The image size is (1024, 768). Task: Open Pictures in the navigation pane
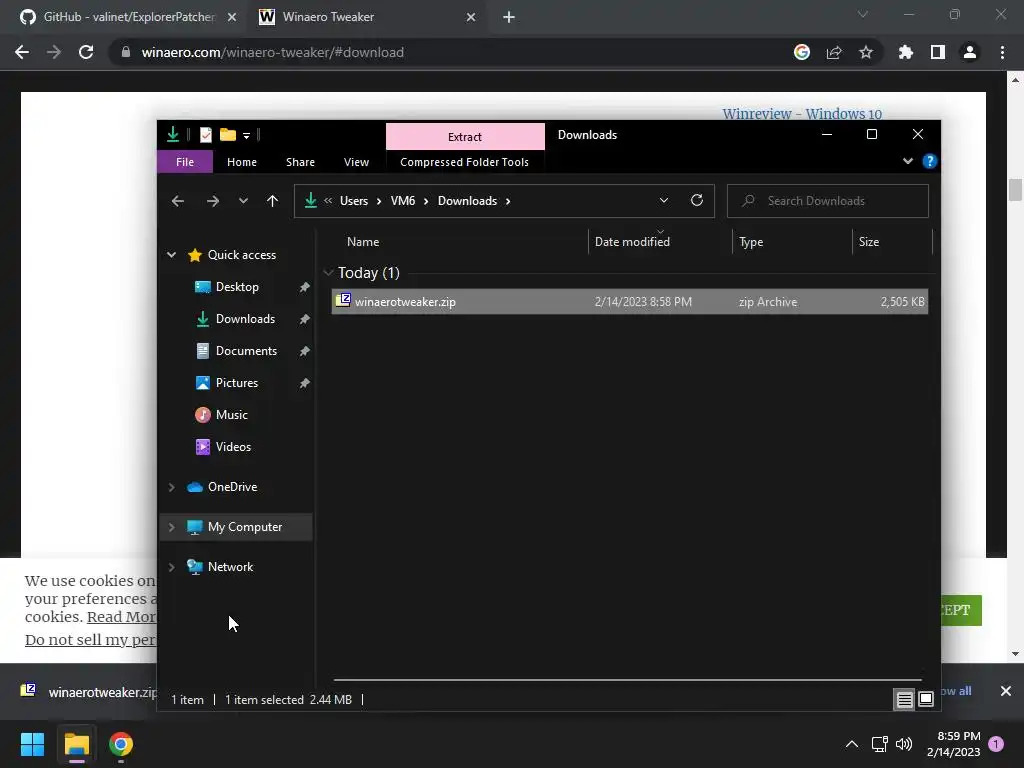pos(237,383)
